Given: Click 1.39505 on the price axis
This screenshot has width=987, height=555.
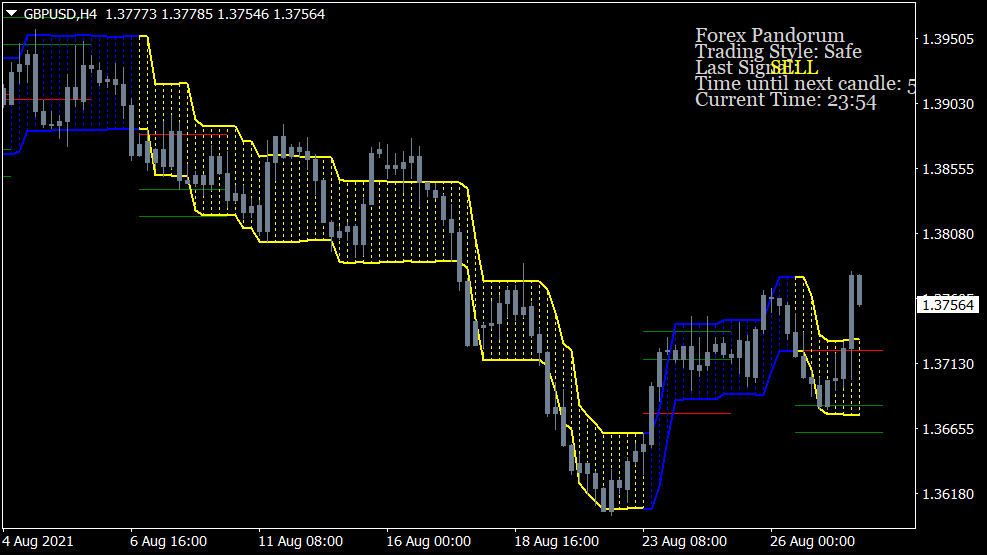Looking at the screenshot, I should 947,39.
